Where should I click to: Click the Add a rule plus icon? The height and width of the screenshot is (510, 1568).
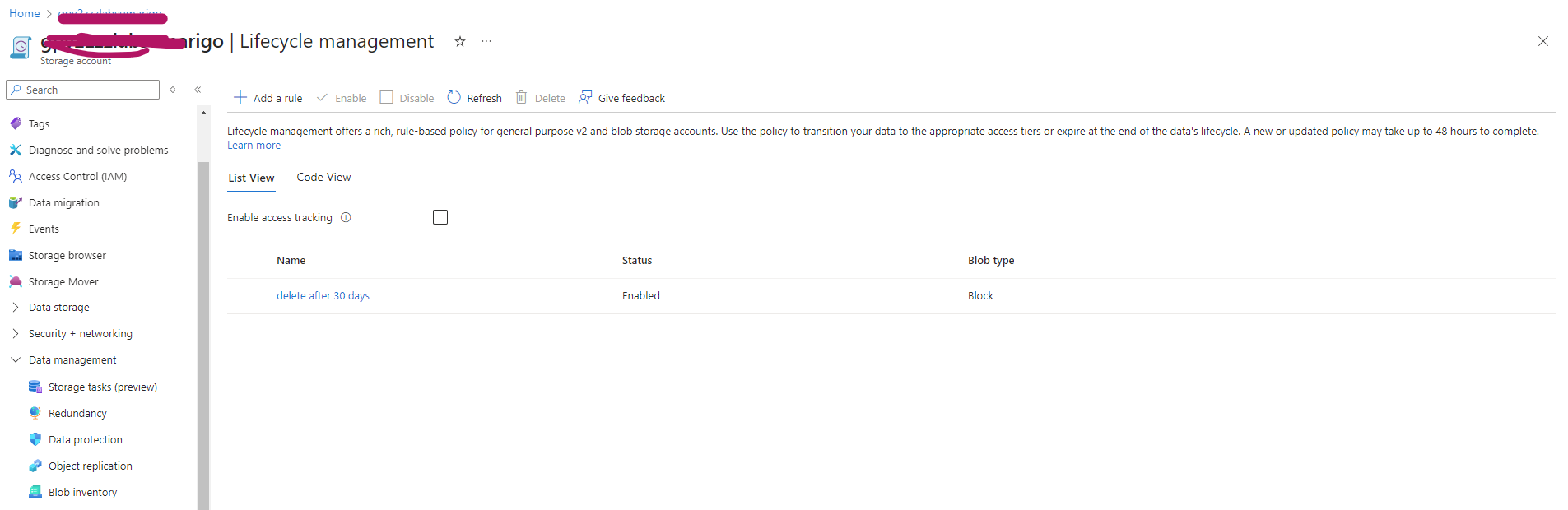click(x=240, y=97)
